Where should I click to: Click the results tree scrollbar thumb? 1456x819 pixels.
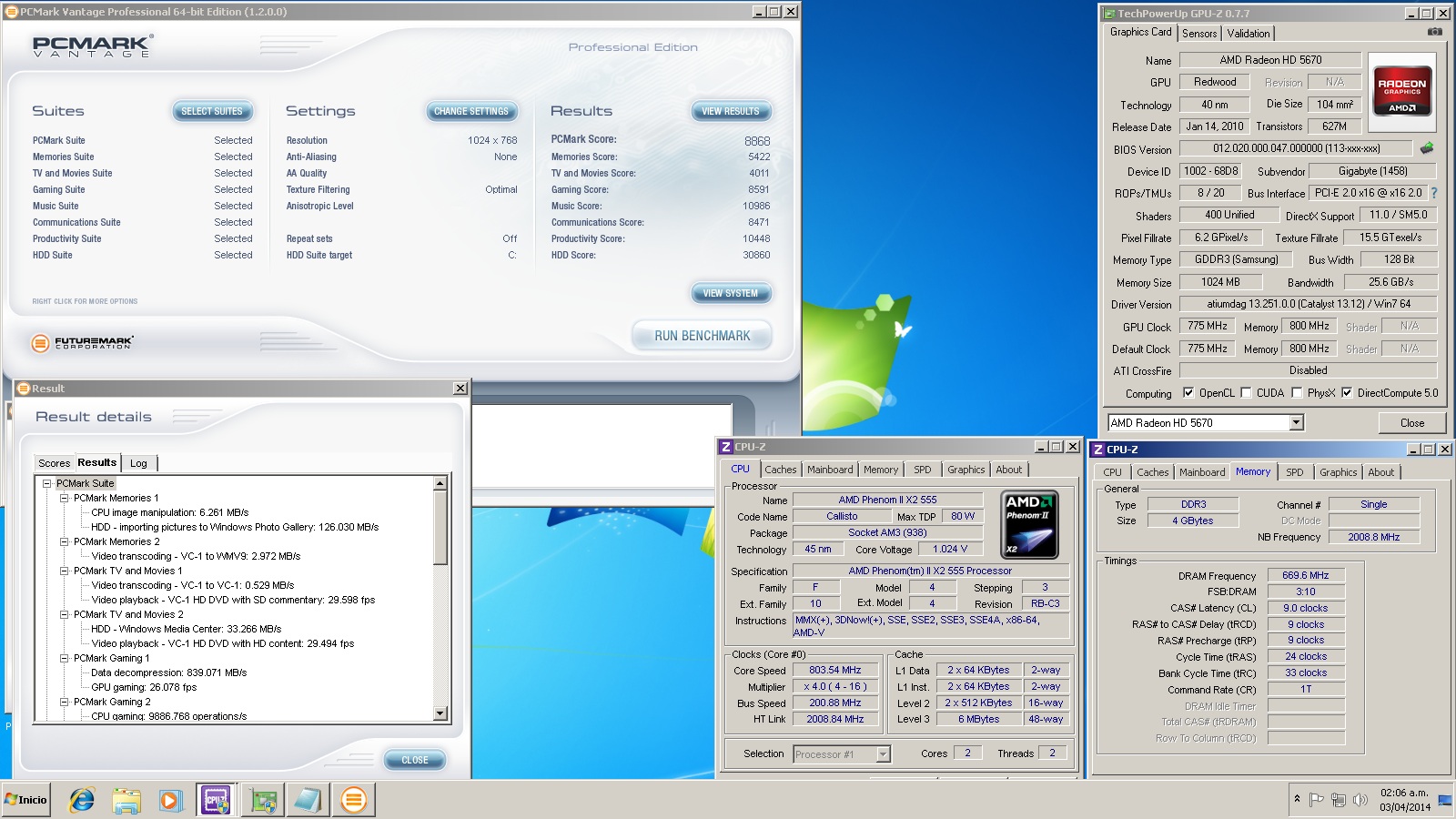[x=440, y=528]
